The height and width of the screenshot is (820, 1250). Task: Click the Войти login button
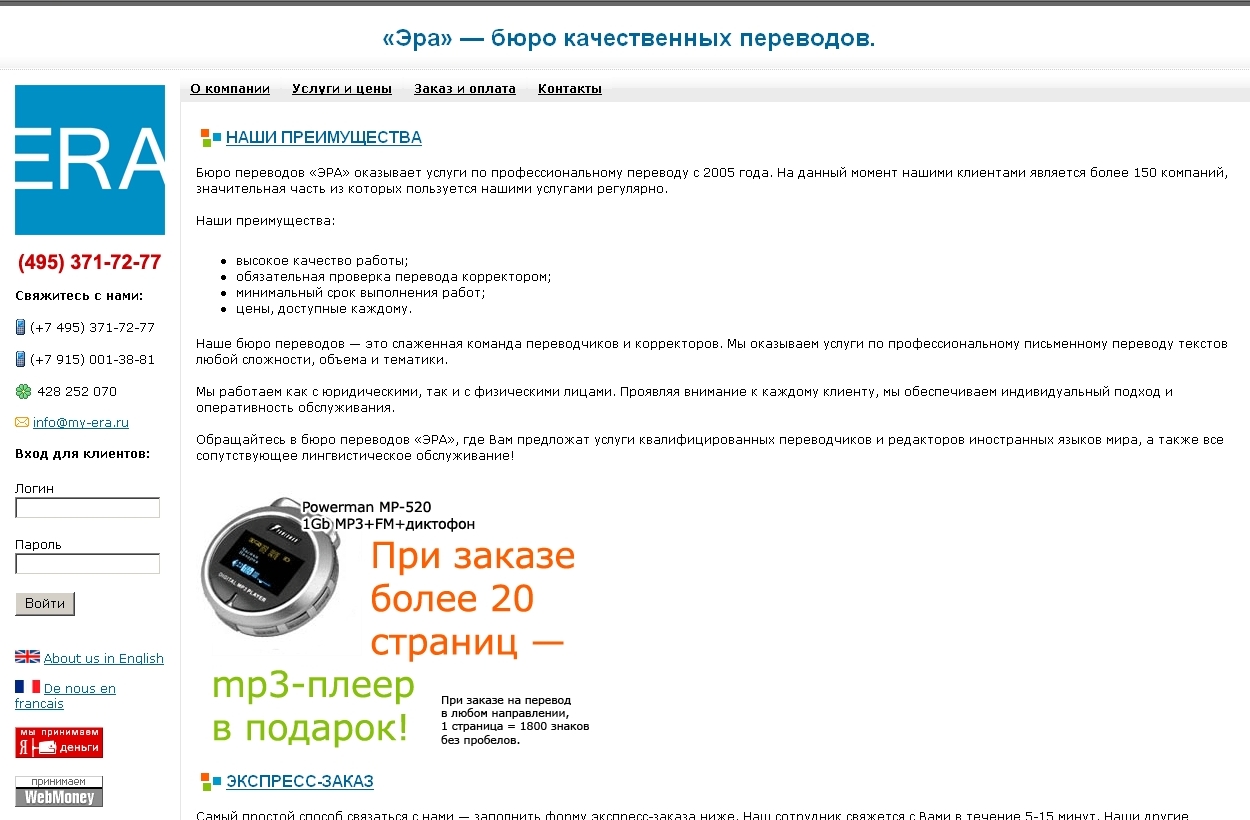[44, 603]
